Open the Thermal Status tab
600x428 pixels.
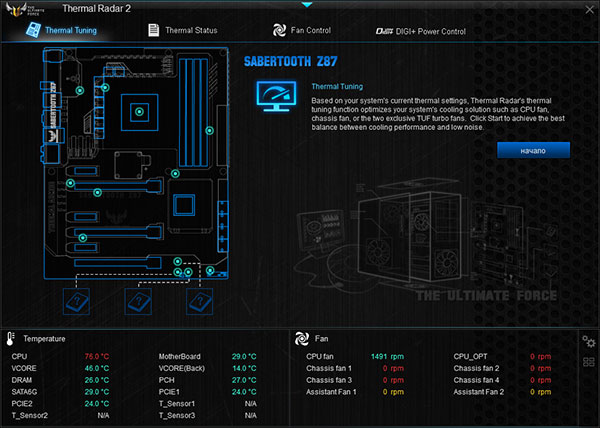[183, 30]
